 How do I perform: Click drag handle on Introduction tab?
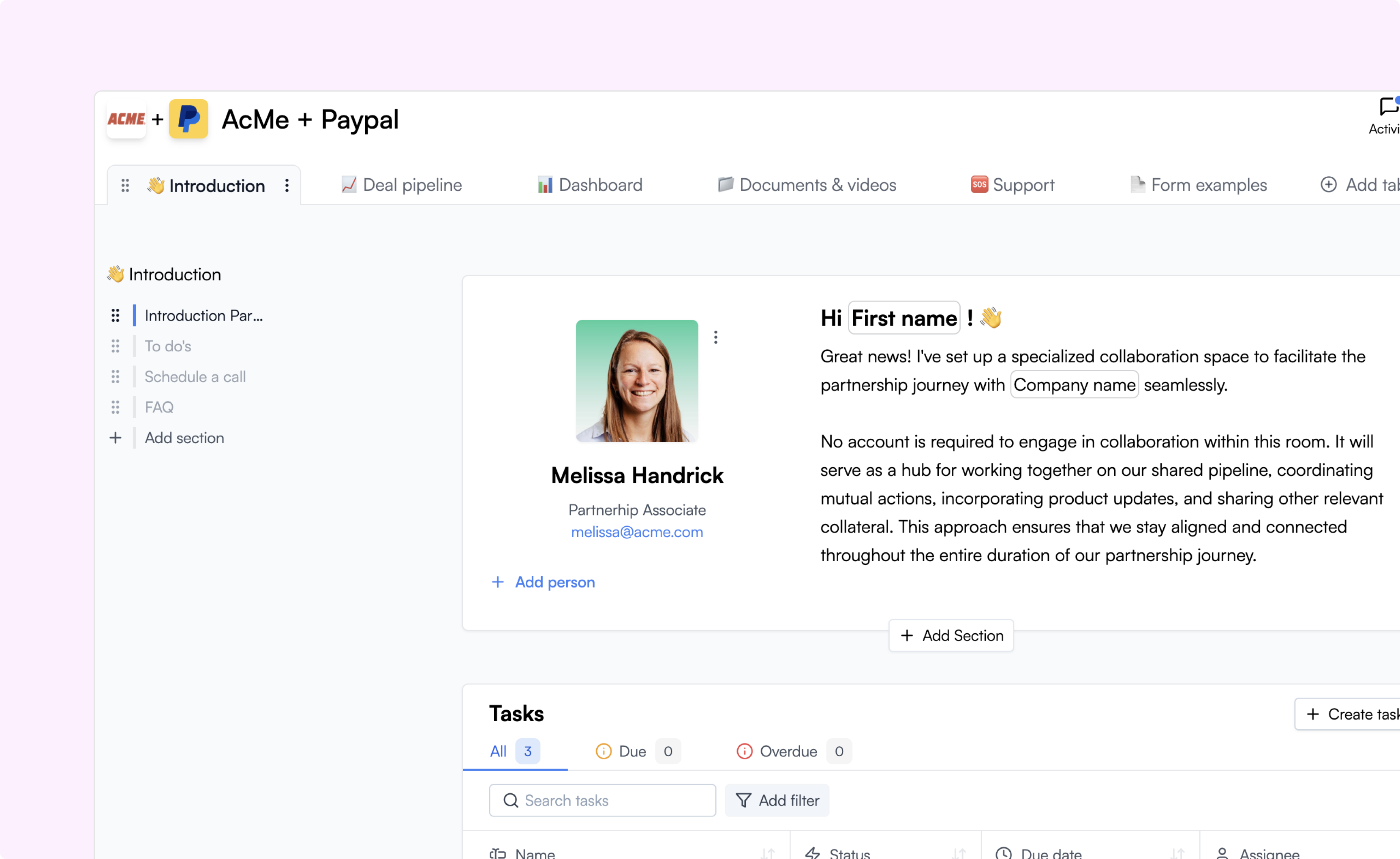(x=125, y=185)
